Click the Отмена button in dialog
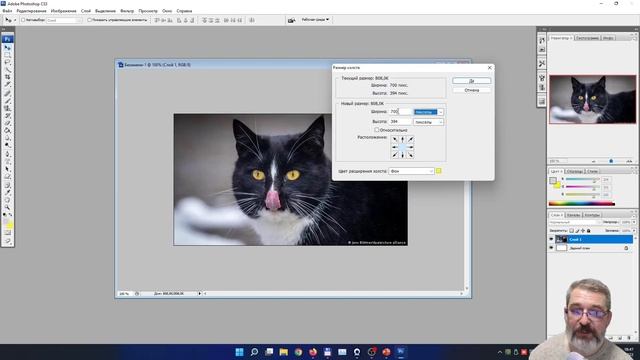Viewport: 640px width, 360px height. coord(471,90)
